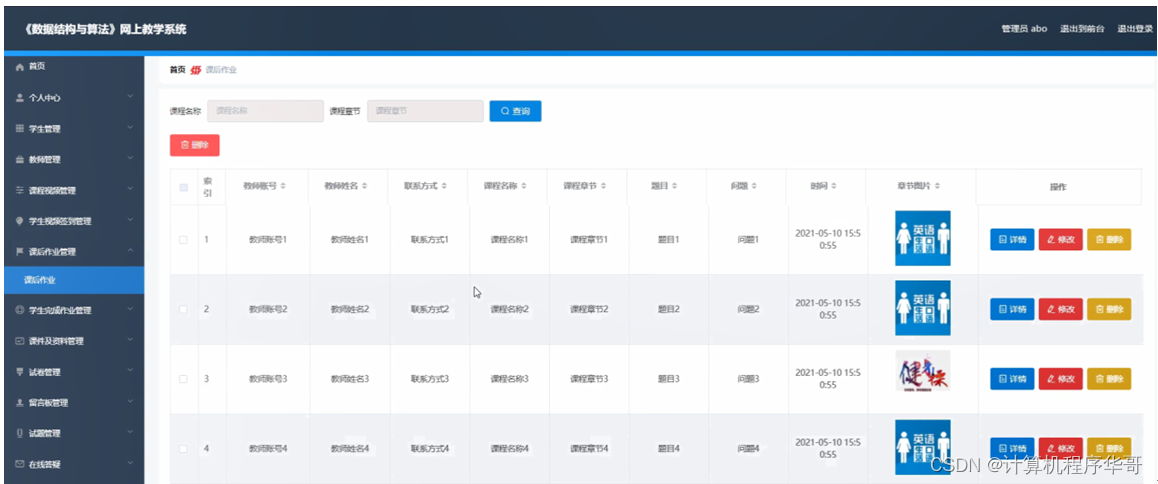Click the system title 《数据结构与算法》网上教学系统

[106, 30]
